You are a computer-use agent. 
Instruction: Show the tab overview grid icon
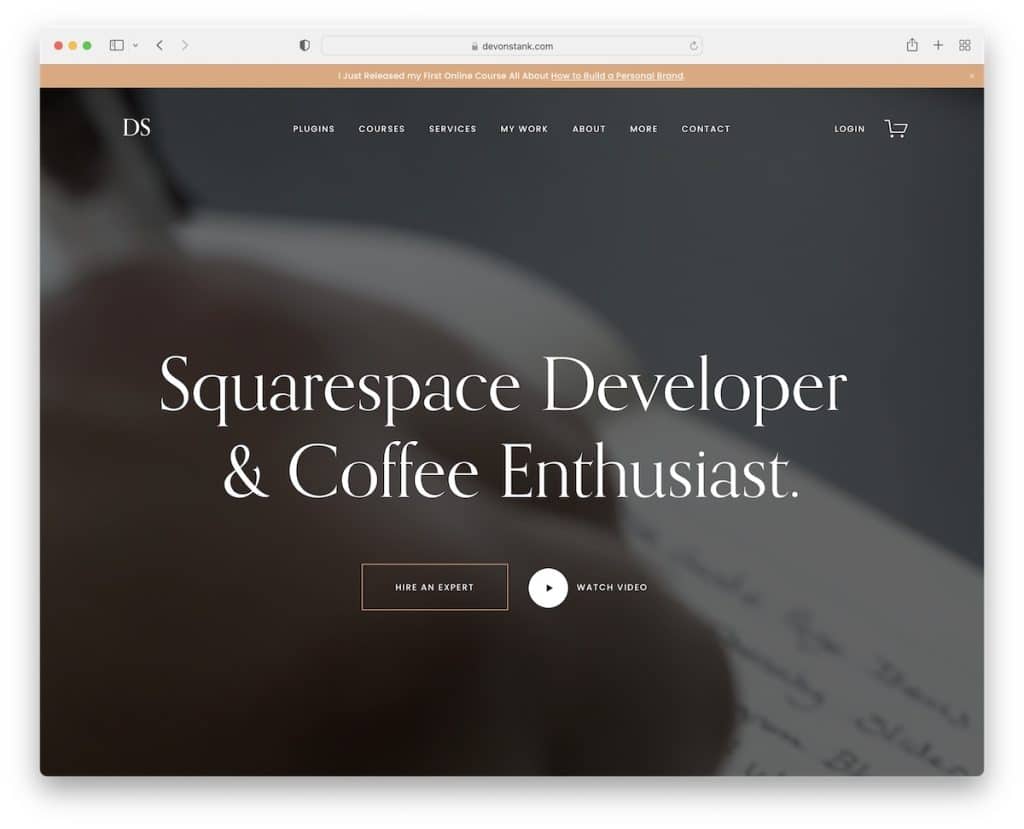pos(965,45)
